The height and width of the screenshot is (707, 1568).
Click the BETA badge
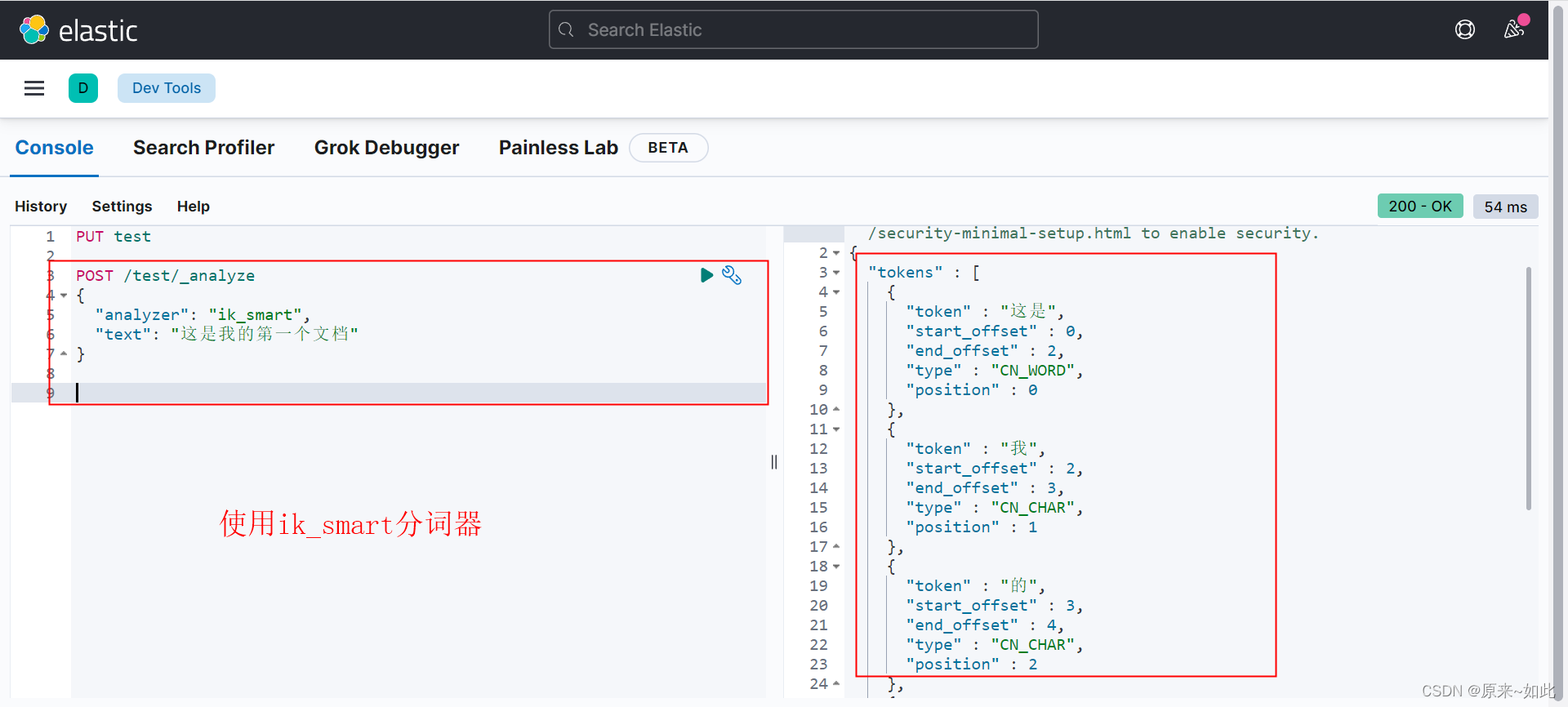coord(668,148)
